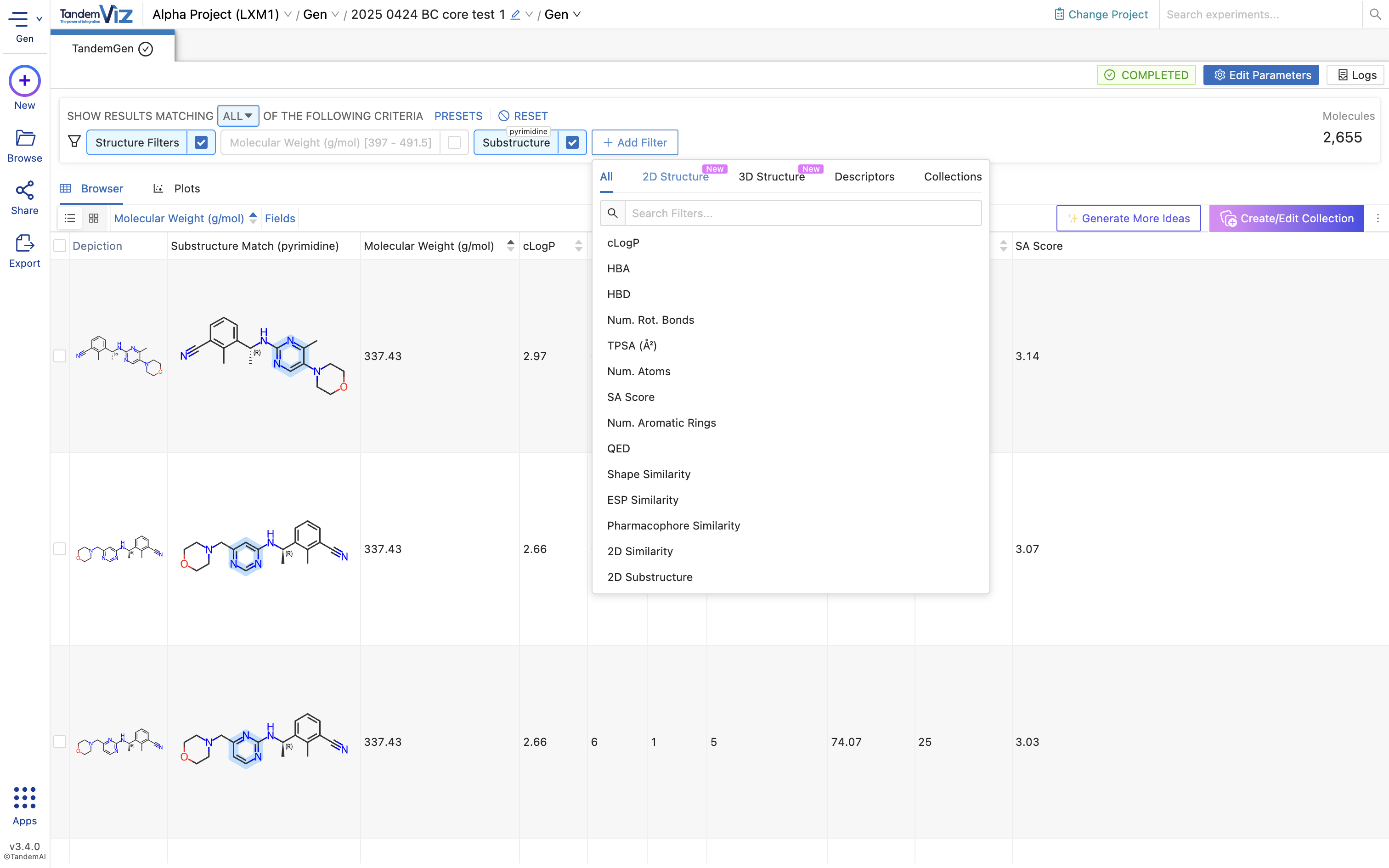Click the RESET filters link
Screen dimensions: 1389x868
523,116
